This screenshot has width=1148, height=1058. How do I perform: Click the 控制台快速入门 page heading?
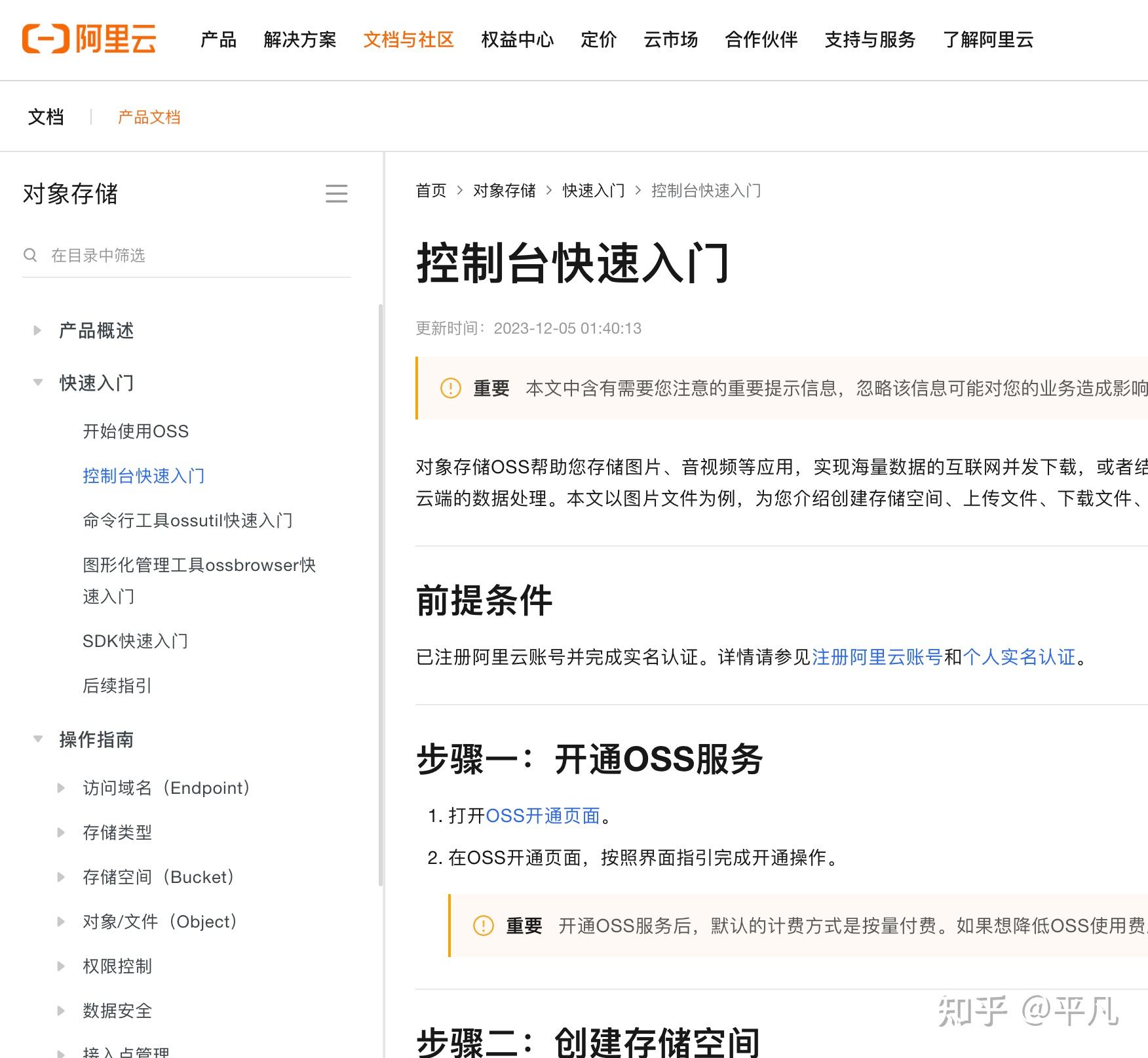click(573, 263)
